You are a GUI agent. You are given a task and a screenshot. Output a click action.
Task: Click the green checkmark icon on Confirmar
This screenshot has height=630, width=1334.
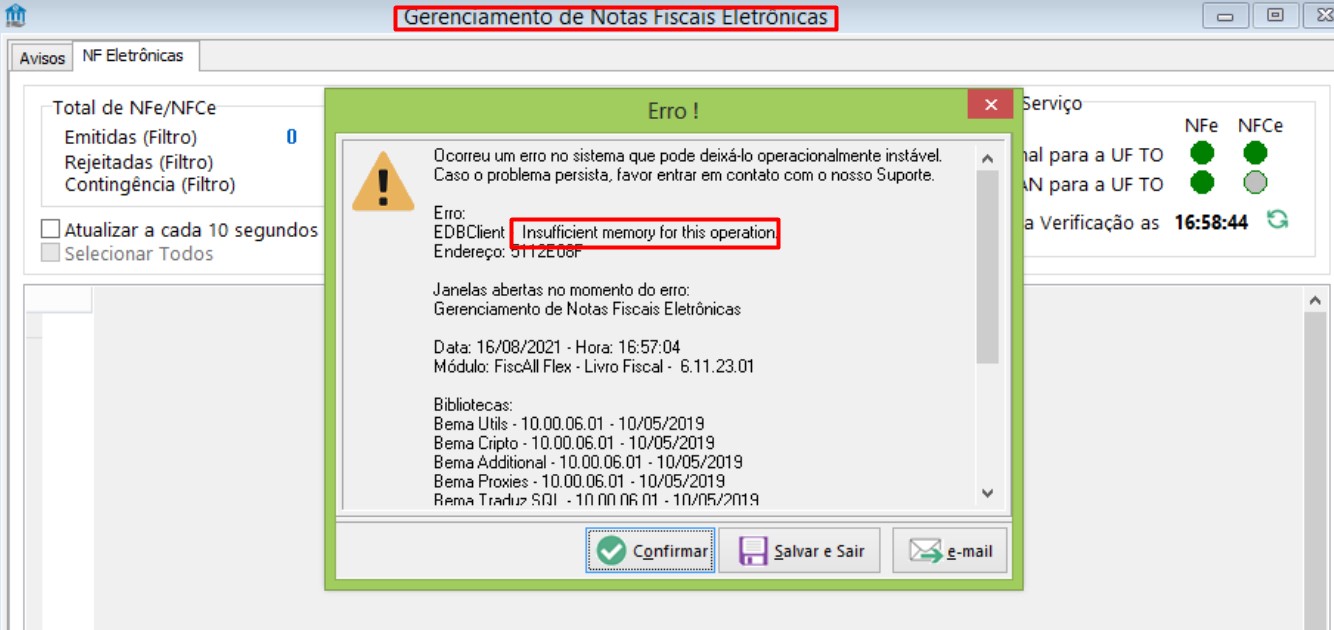(611, 551)
